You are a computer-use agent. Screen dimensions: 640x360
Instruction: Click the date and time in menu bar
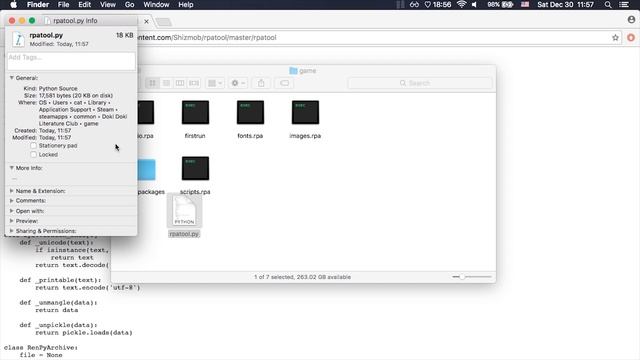565,4
